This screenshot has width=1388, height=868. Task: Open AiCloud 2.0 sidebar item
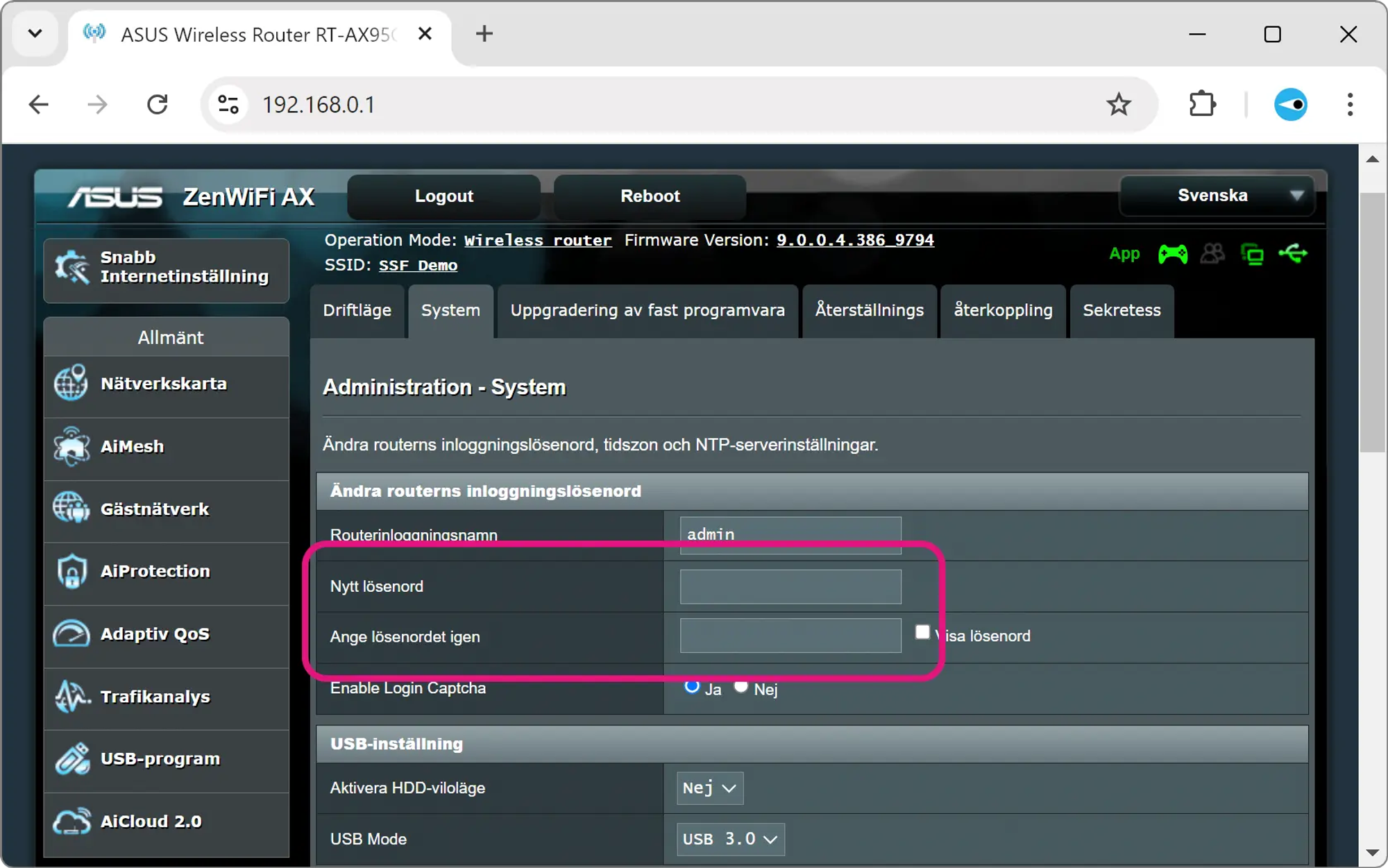[x=151, y=822]
